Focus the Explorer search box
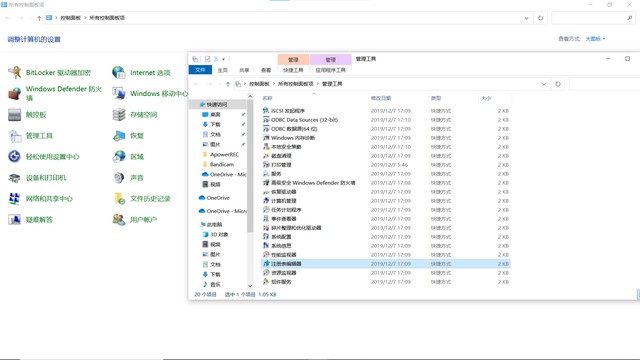640x360 pixels. (604, 84)
